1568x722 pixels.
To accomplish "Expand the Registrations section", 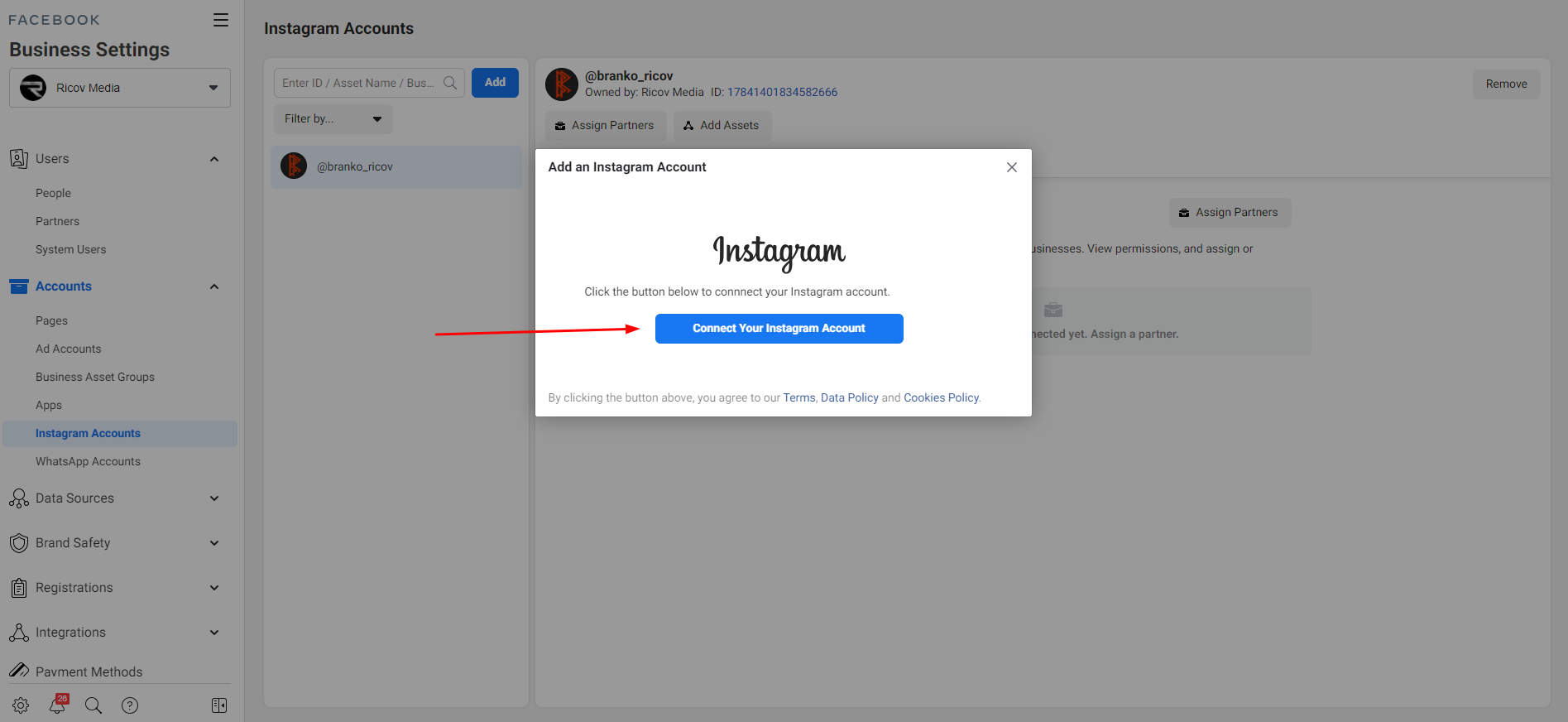I will coord(214,588).
